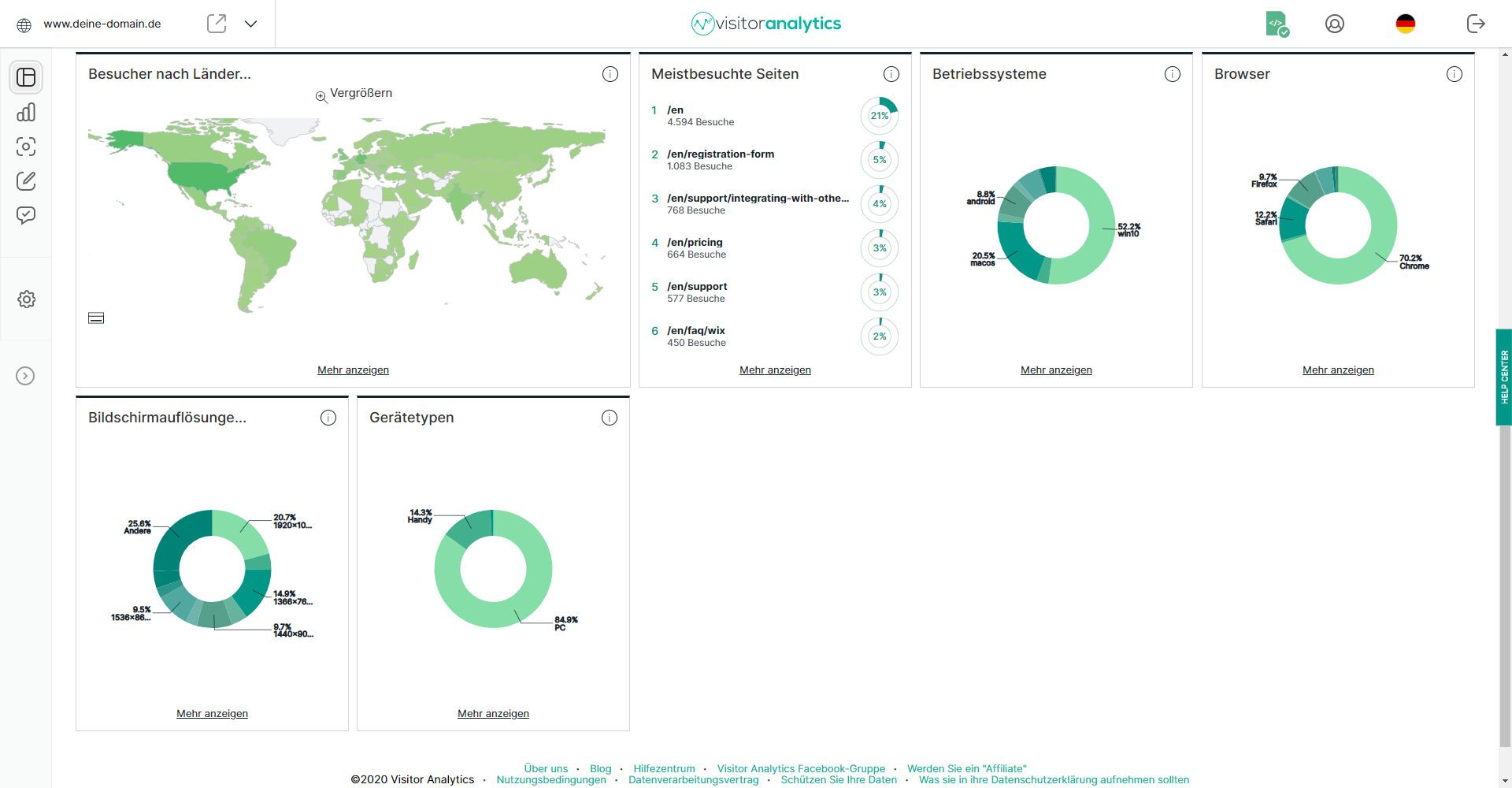This screenshot has width=1512, height=788.
Task: Click the visitor recording scan icon in sidebar
Action: click(x=26, y=147)
